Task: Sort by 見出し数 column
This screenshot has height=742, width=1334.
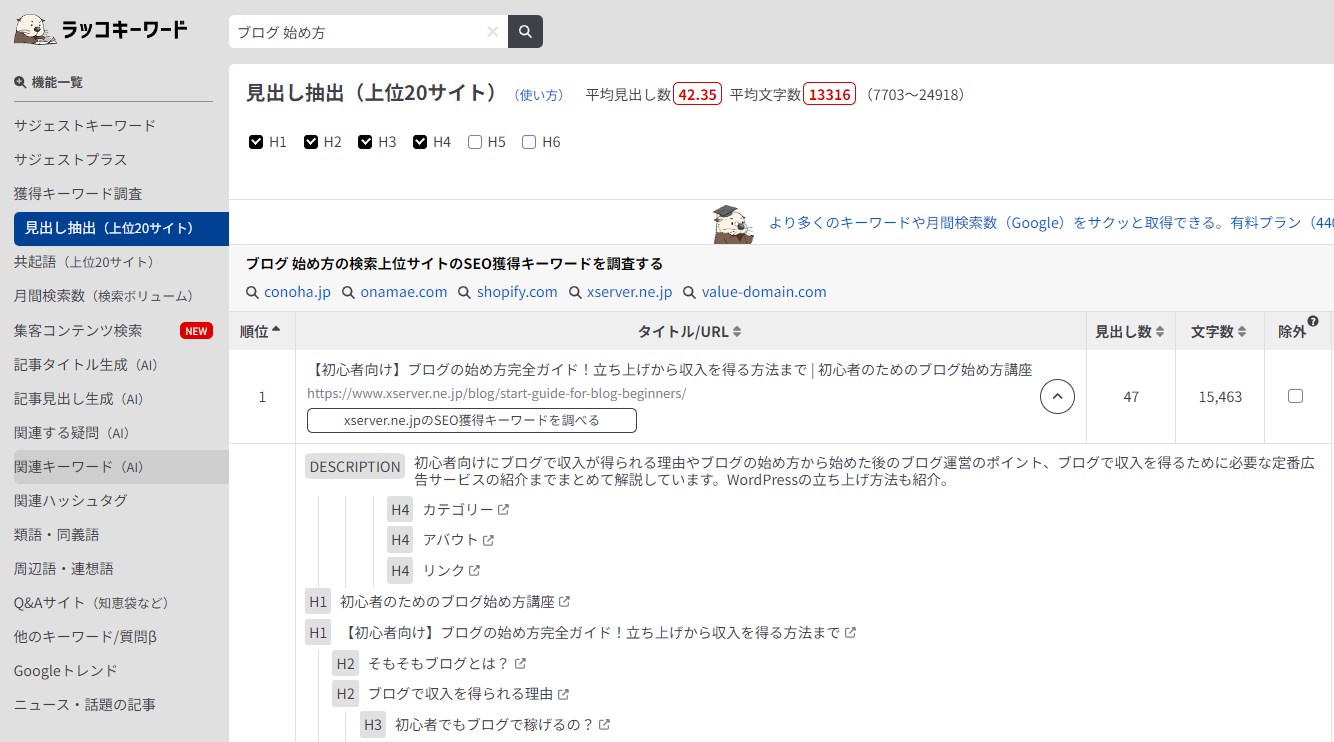Action: tap(1130, 331)
